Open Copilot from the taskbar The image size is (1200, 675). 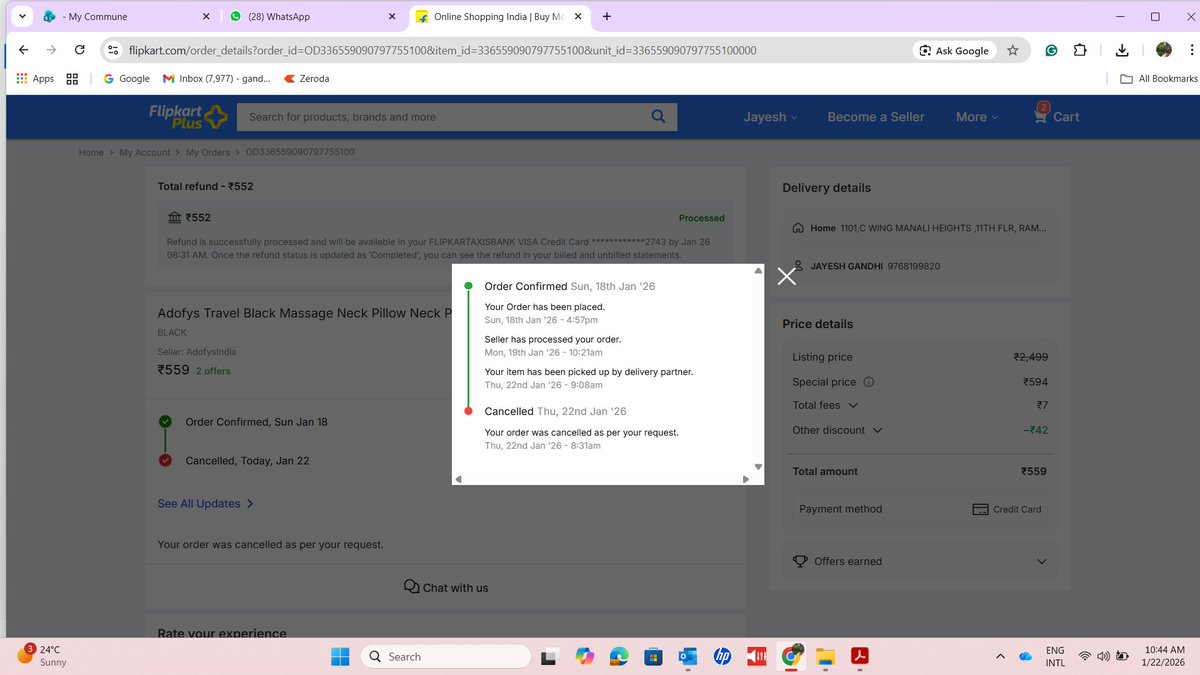click(585, 656)
